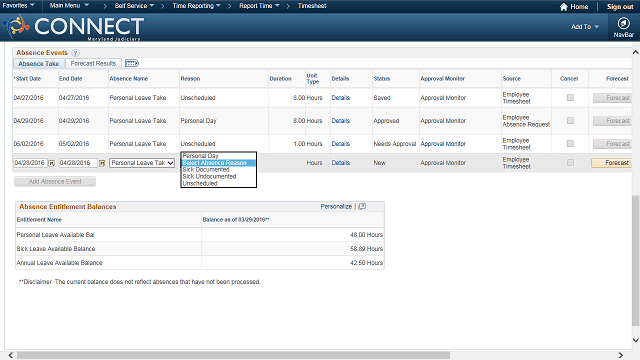
Task: Choose Unscheduled option in reason list
Action: tap(218, 183)
